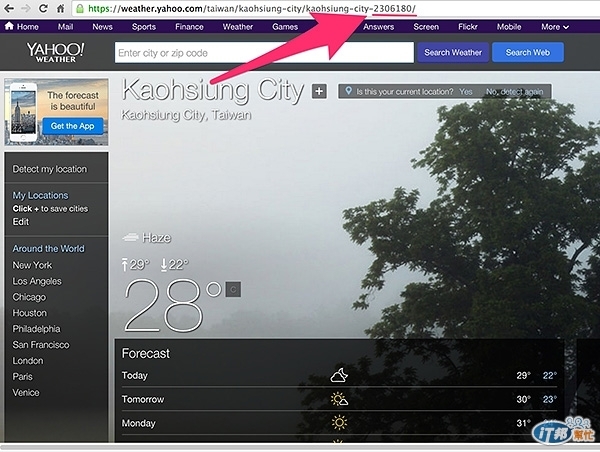This screenshot has height=452, width=600.
Task: Select Paris from city list
Action: coord(22,377)
